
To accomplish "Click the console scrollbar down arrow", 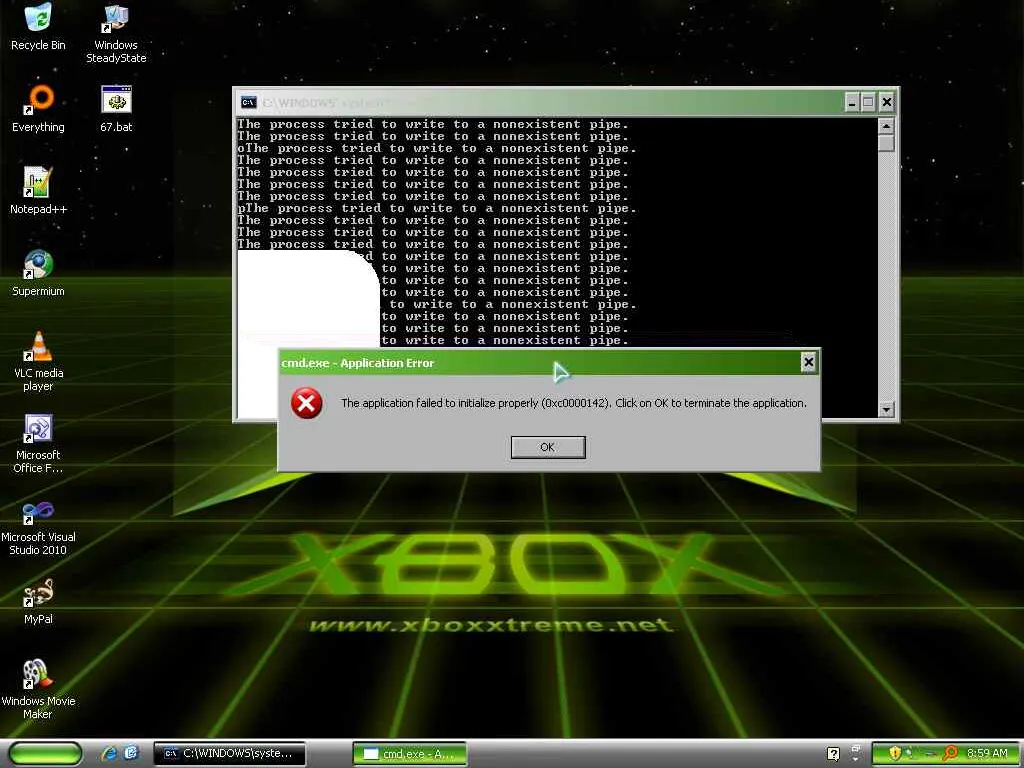I will [x=886, y=409].
